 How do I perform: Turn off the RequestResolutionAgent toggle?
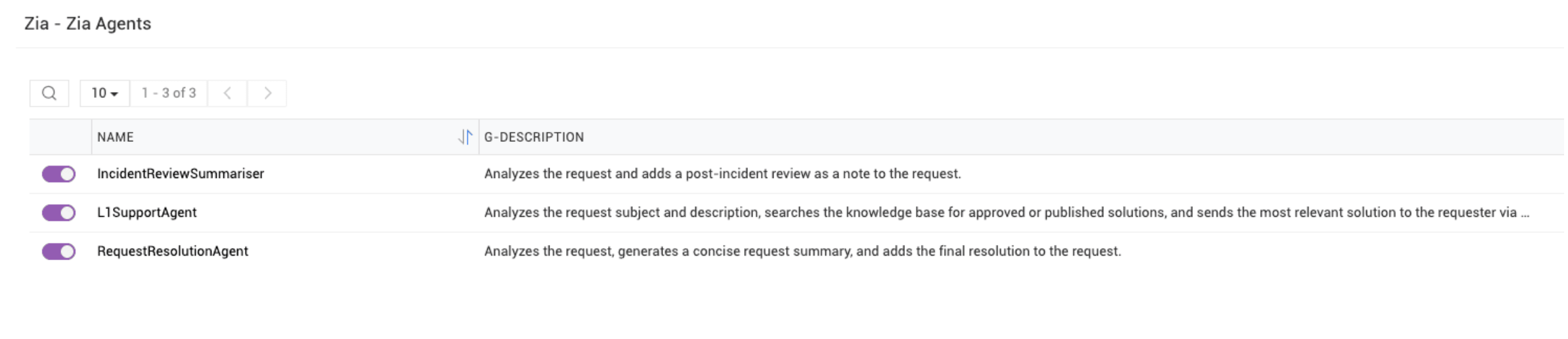click(58, 252)
